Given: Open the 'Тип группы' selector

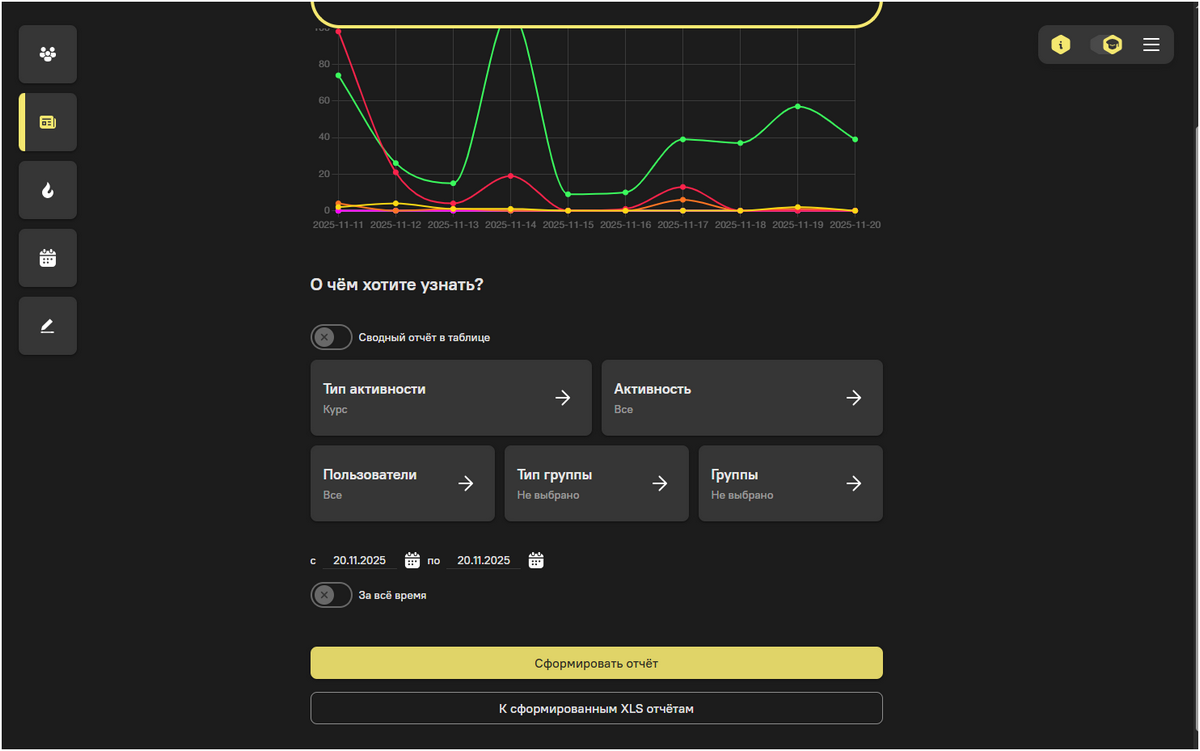Looking at the screenshot, I should 596,483.
